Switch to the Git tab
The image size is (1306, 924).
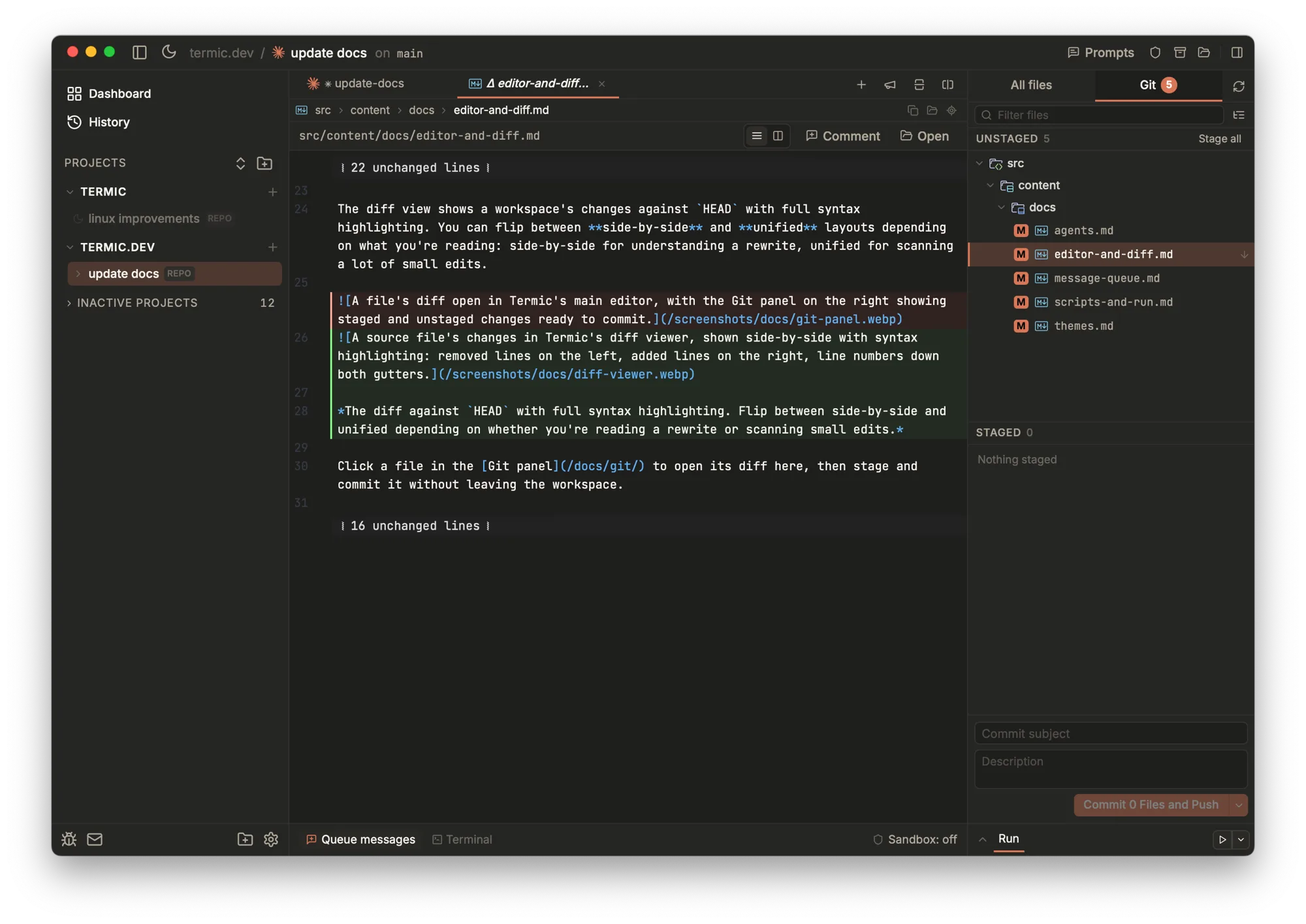(x=1158, y=85)
